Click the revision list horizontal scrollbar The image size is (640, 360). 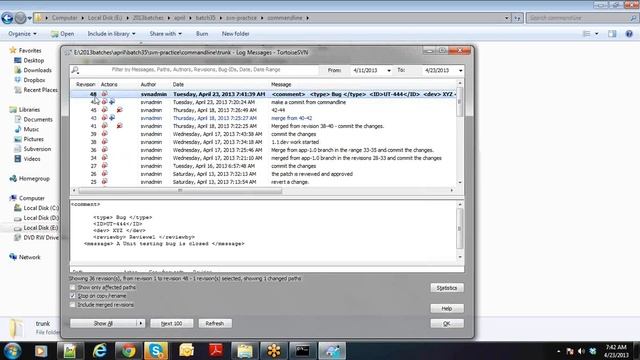click(180, 191)
